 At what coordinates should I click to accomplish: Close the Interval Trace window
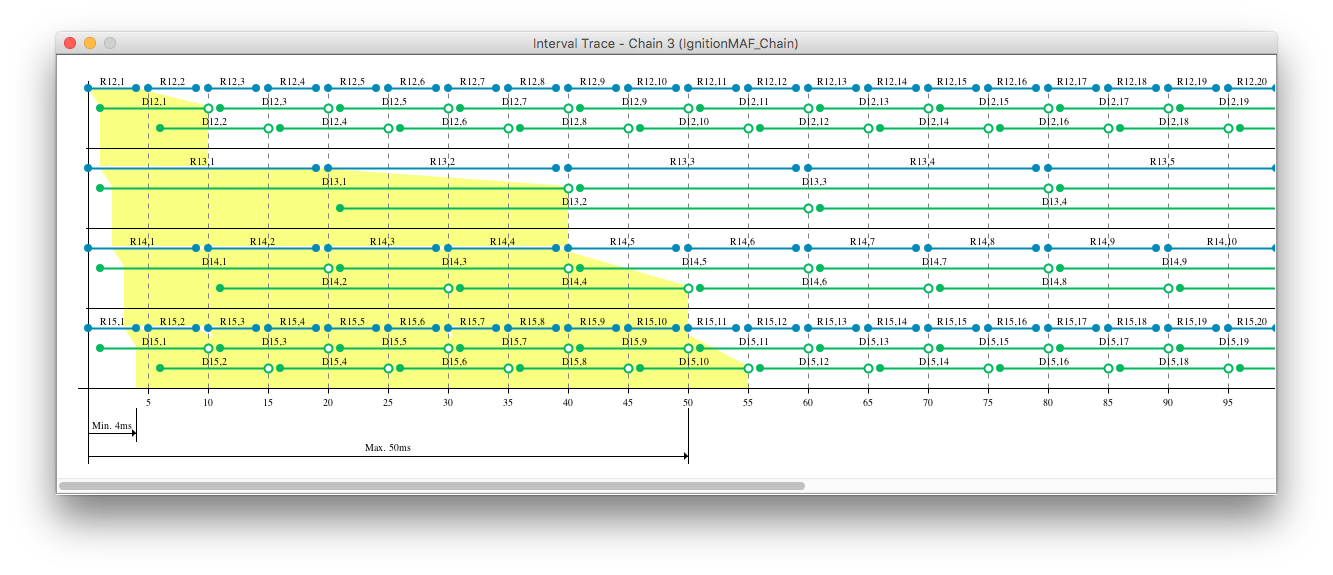pyautogui.click(x=70, y=43)
